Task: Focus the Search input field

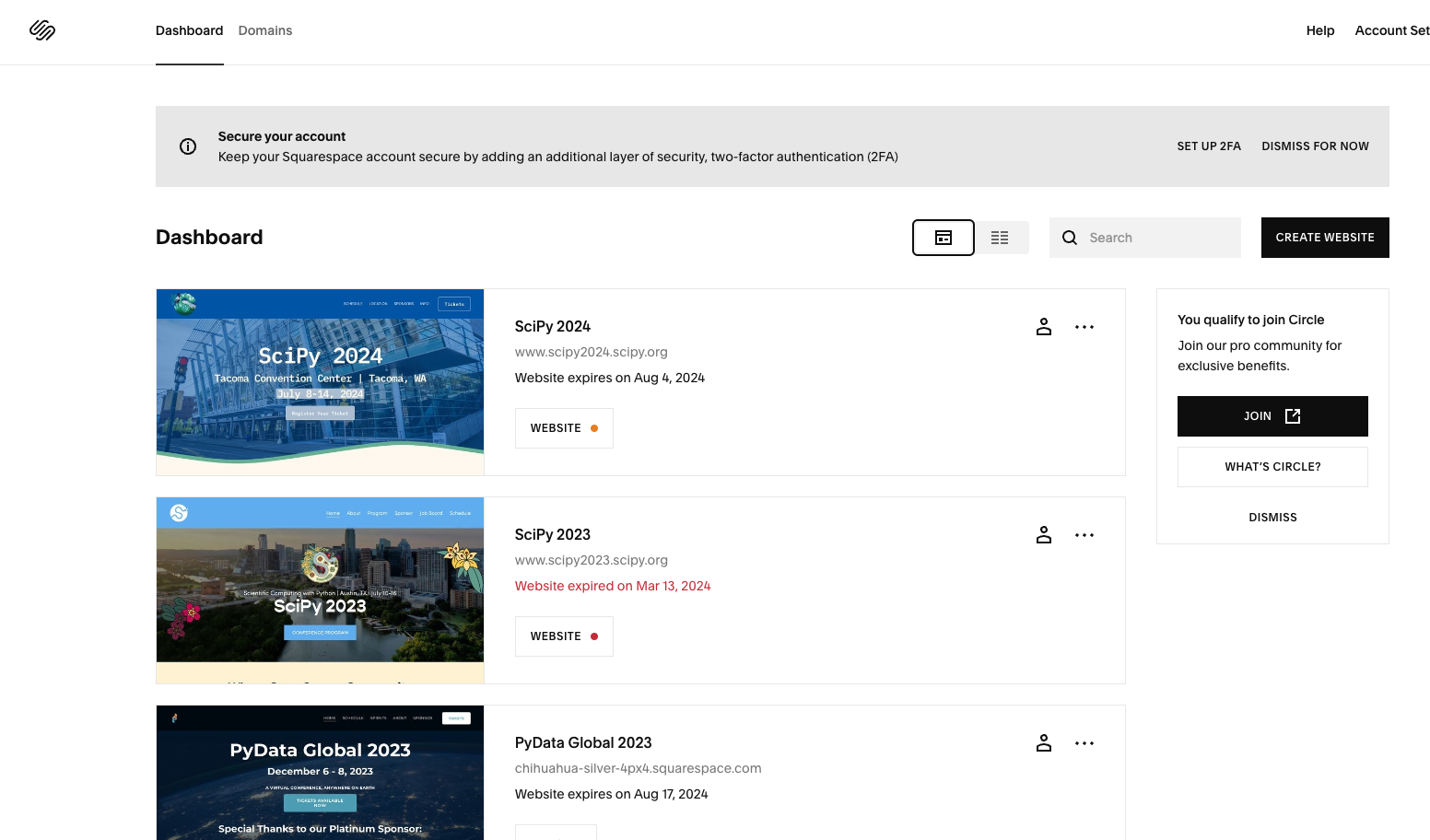Action: coord(1145,238)
